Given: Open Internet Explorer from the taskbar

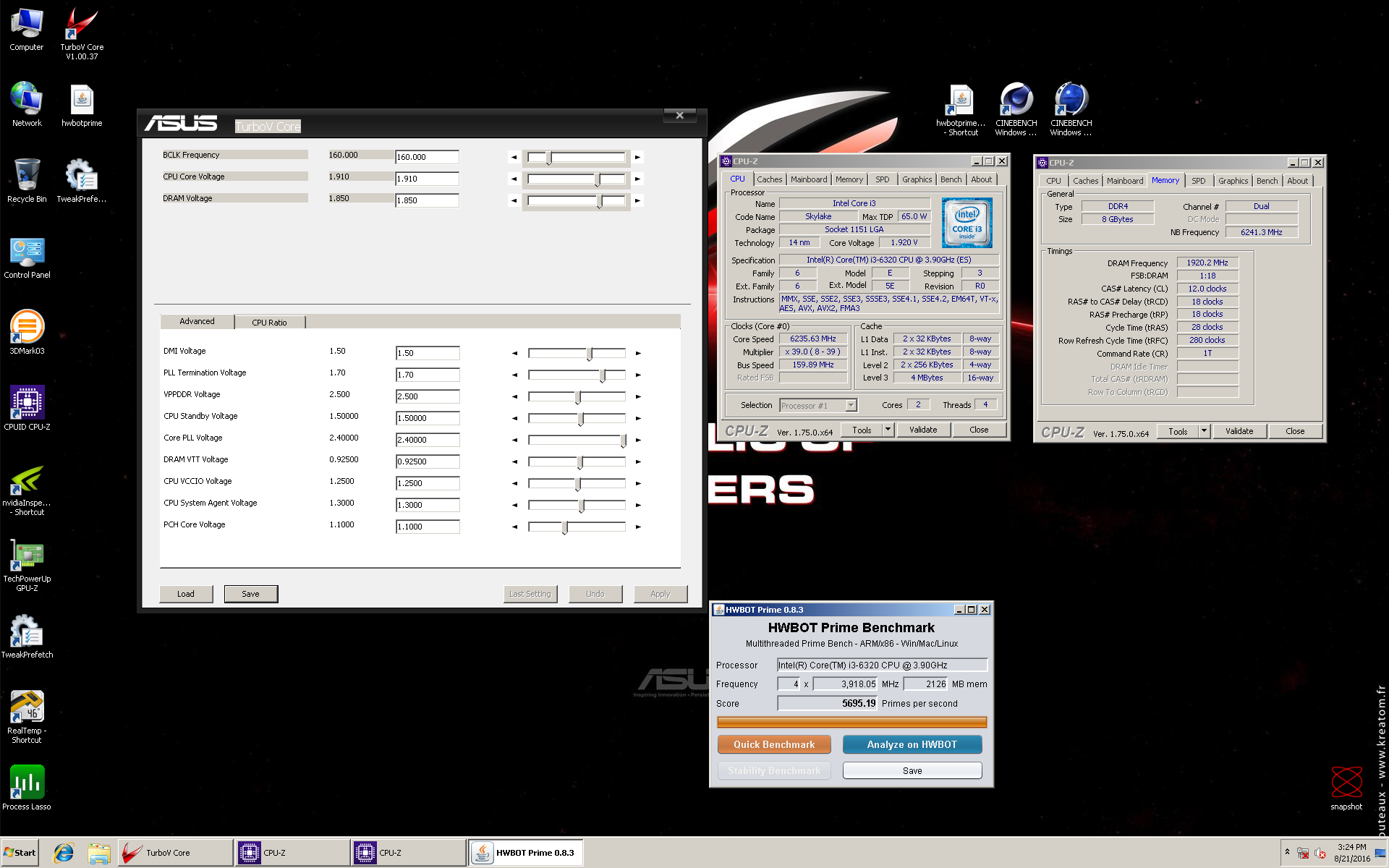Looking at the screenshot, I should click(x=64, y=853).
